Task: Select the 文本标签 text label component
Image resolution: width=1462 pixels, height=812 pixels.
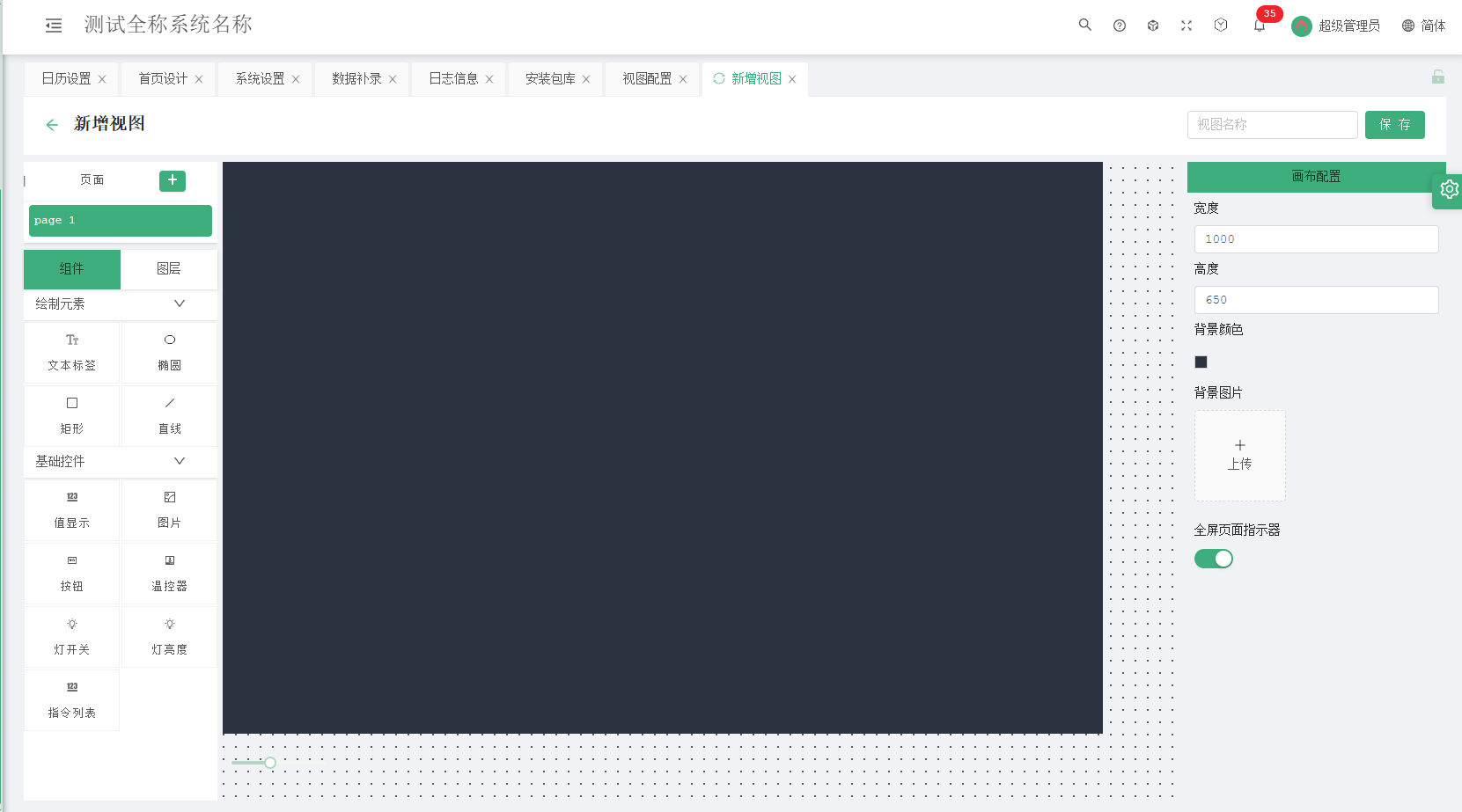Action: click(x=72, y=353)
